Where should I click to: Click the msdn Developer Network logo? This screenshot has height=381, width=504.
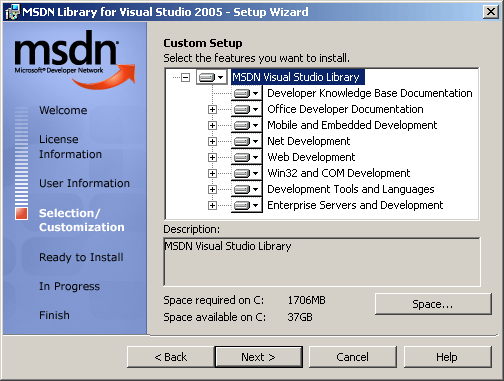coord(75,59)
